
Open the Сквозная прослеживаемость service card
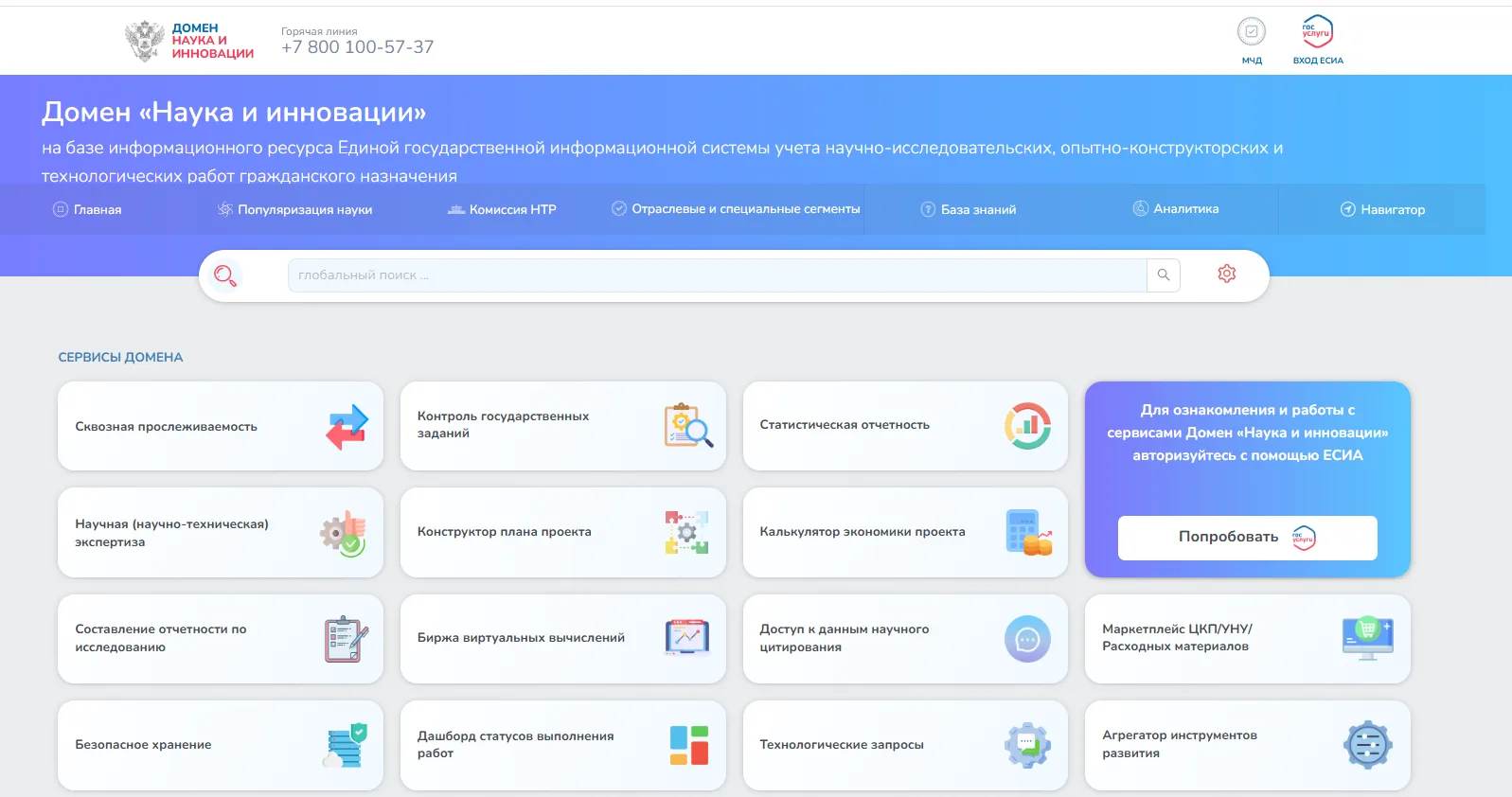tap(221, 426)
